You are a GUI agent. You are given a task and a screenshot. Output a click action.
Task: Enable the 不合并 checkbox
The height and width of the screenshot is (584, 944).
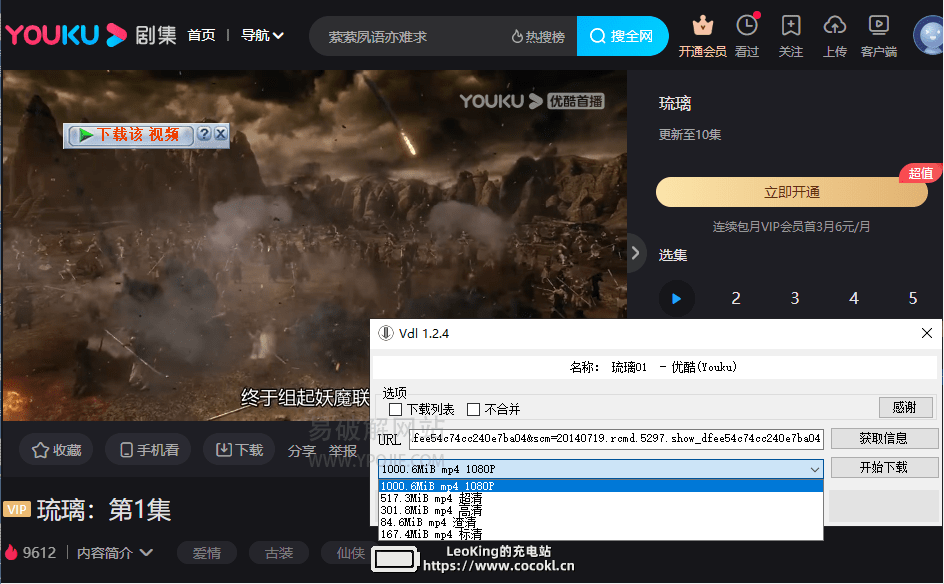474,409
